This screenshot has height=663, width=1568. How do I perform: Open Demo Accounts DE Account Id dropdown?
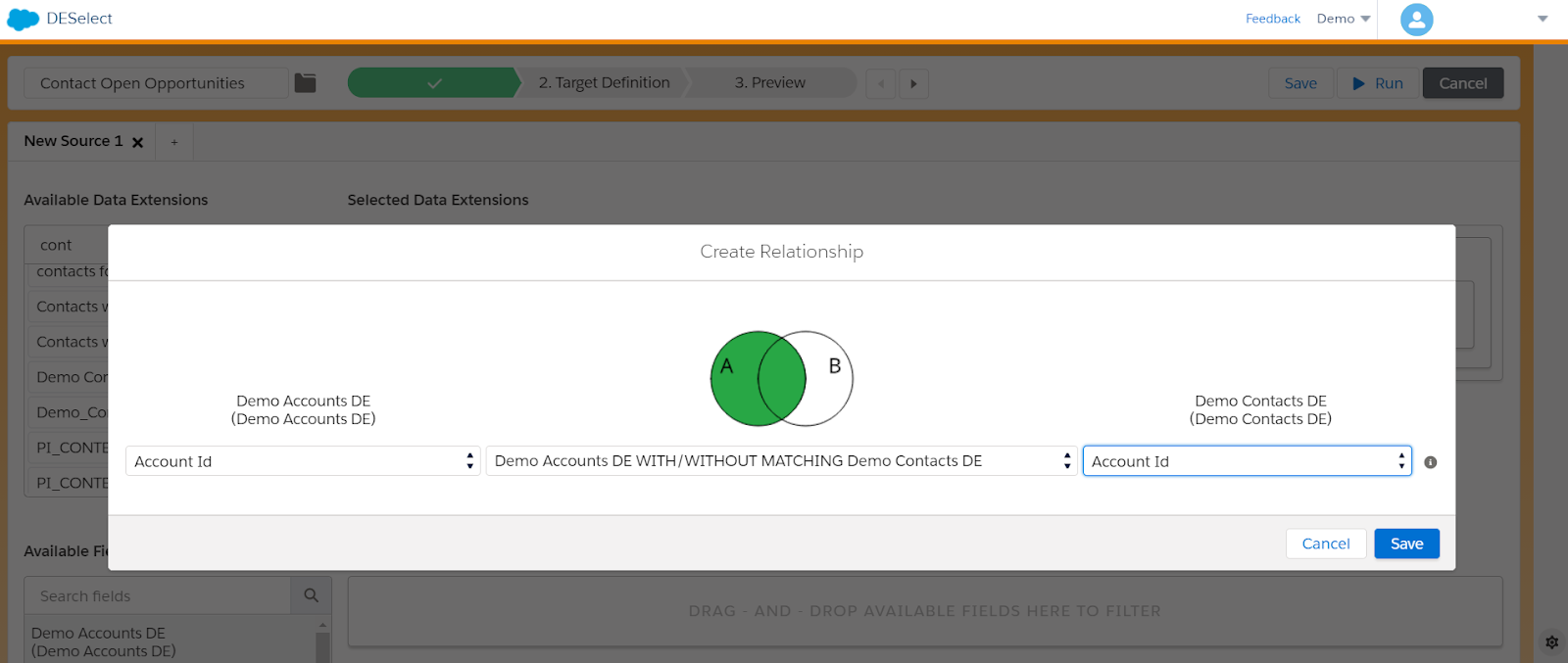[303, 461]
